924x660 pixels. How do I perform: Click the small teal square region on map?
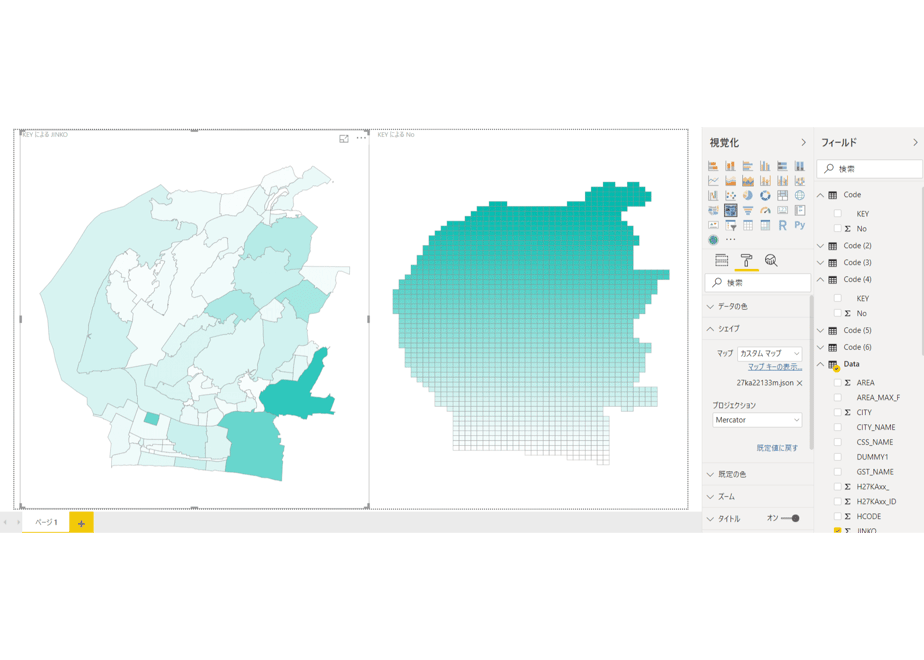151,418
